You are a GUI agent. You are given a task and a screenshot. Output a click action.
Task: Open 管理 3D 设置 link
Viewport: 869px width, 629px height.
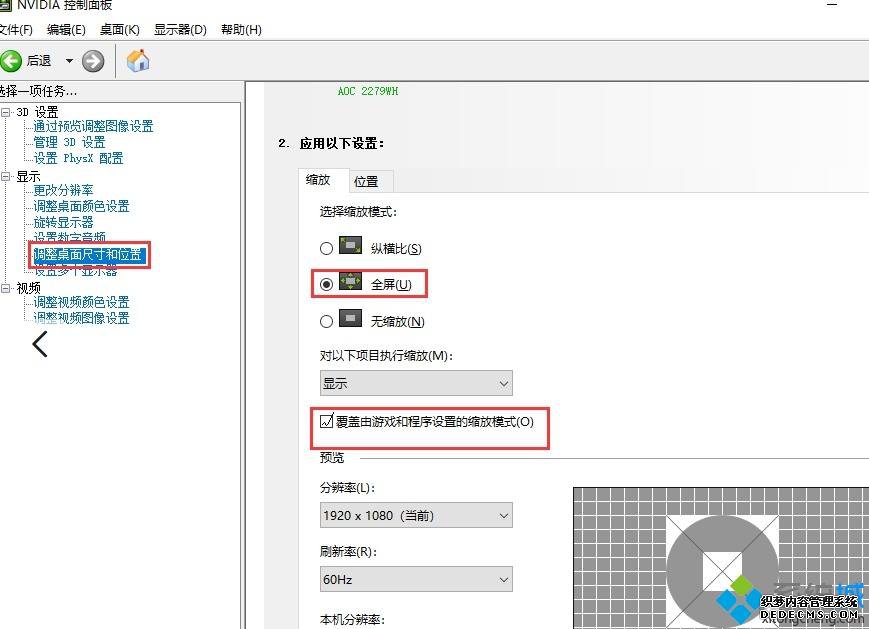[x=69, y=142]
